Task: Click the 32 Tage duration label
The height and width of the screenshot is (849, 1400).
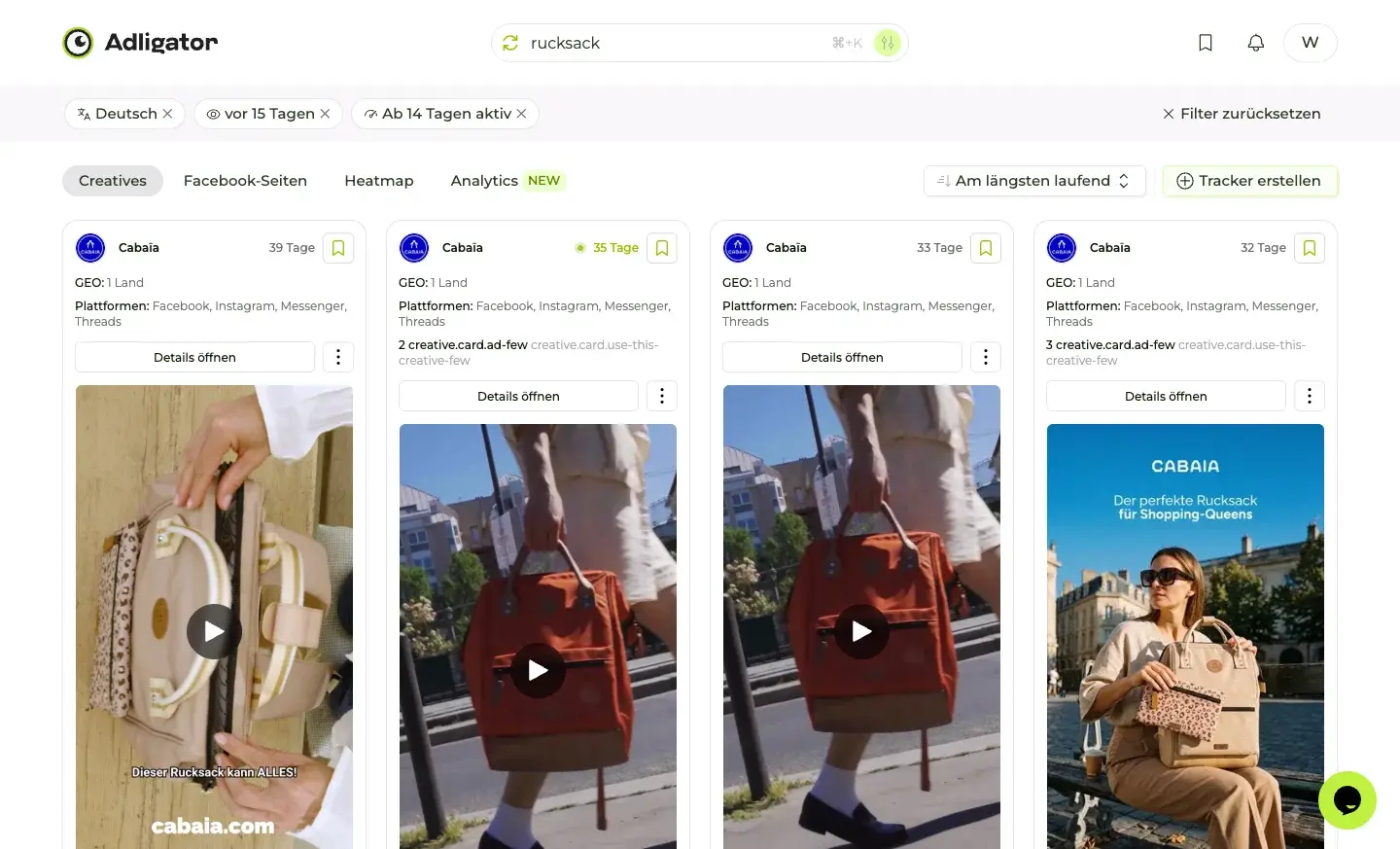Action: (1263, 248)
